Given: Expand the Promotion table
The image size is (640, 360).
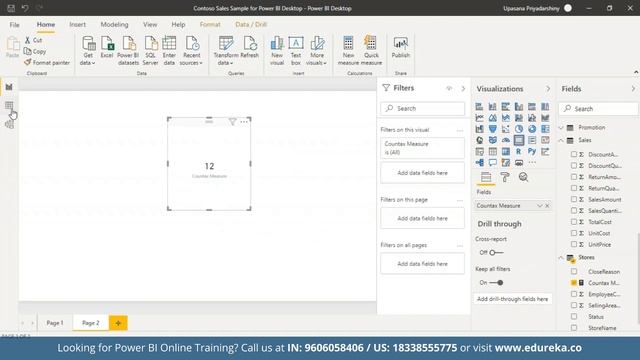Looking at the screenshot, I should pos(561,128).
